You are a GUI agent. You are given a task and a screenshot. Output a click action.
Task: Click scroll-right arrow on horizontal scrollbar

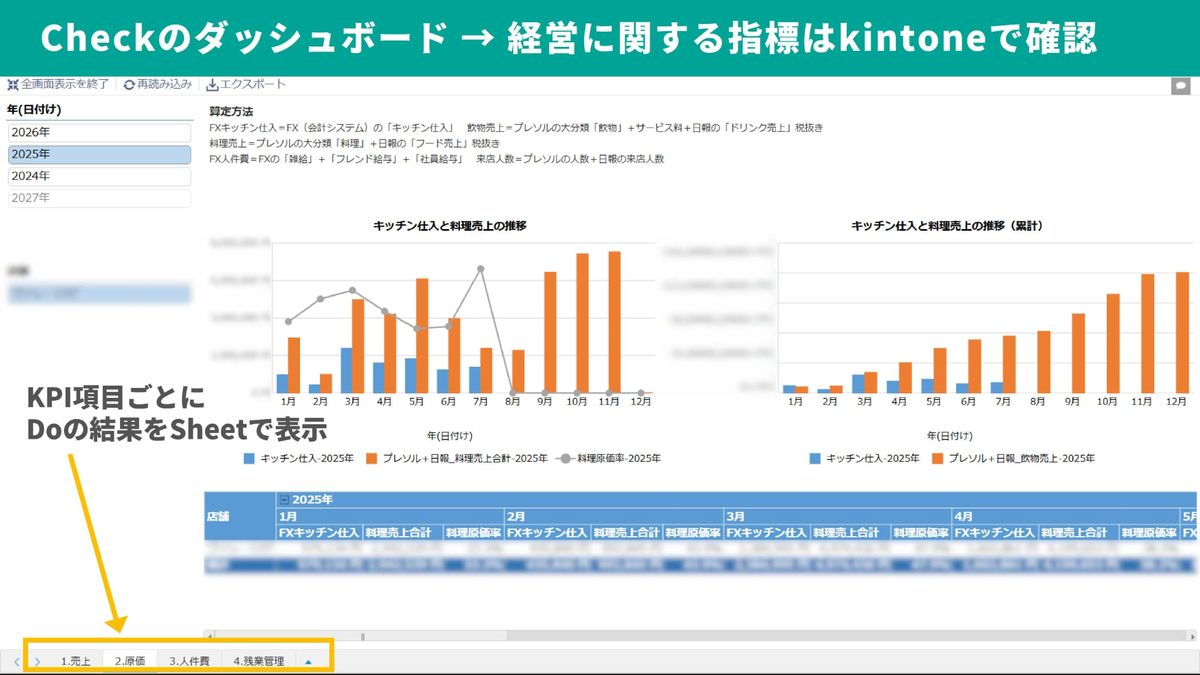[1191, 635]
